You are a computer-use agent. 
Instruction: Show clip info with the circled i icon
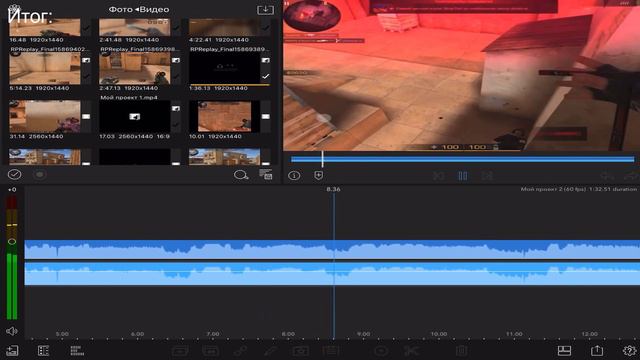point(294,176)
